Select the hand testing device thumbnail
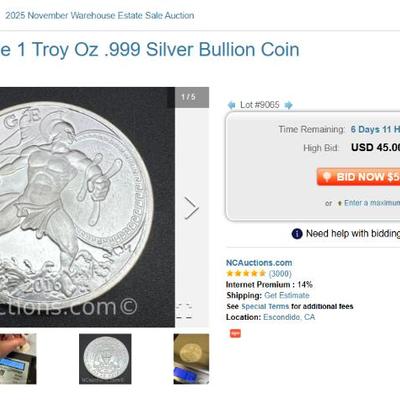This screenshot has width=400, height=400. tap(18, 359)
